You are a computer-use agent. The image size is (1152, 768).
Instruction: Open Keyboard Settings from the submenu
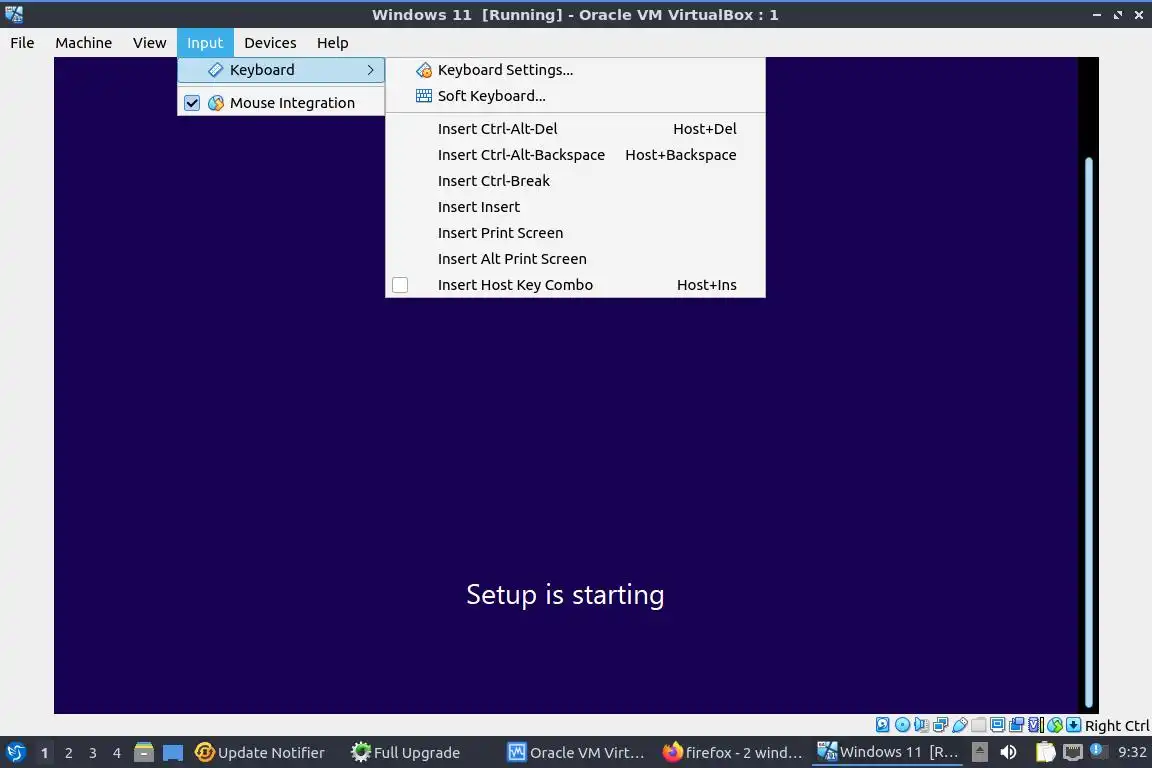(x=575, y=70)
